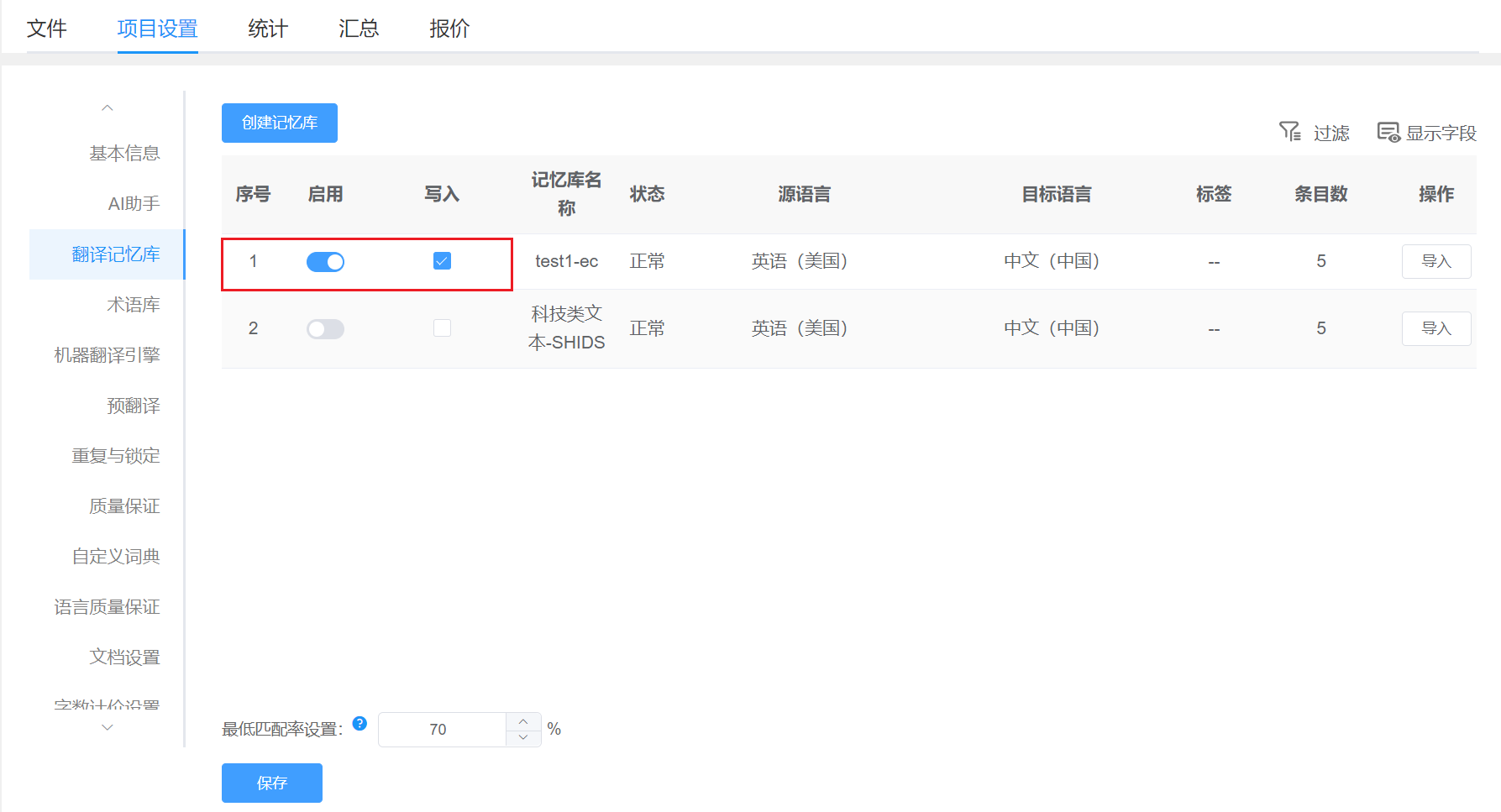Screen dimensions: 1501x812
Task: Open the 质量保证 settings page
Action: pos(123,506)
